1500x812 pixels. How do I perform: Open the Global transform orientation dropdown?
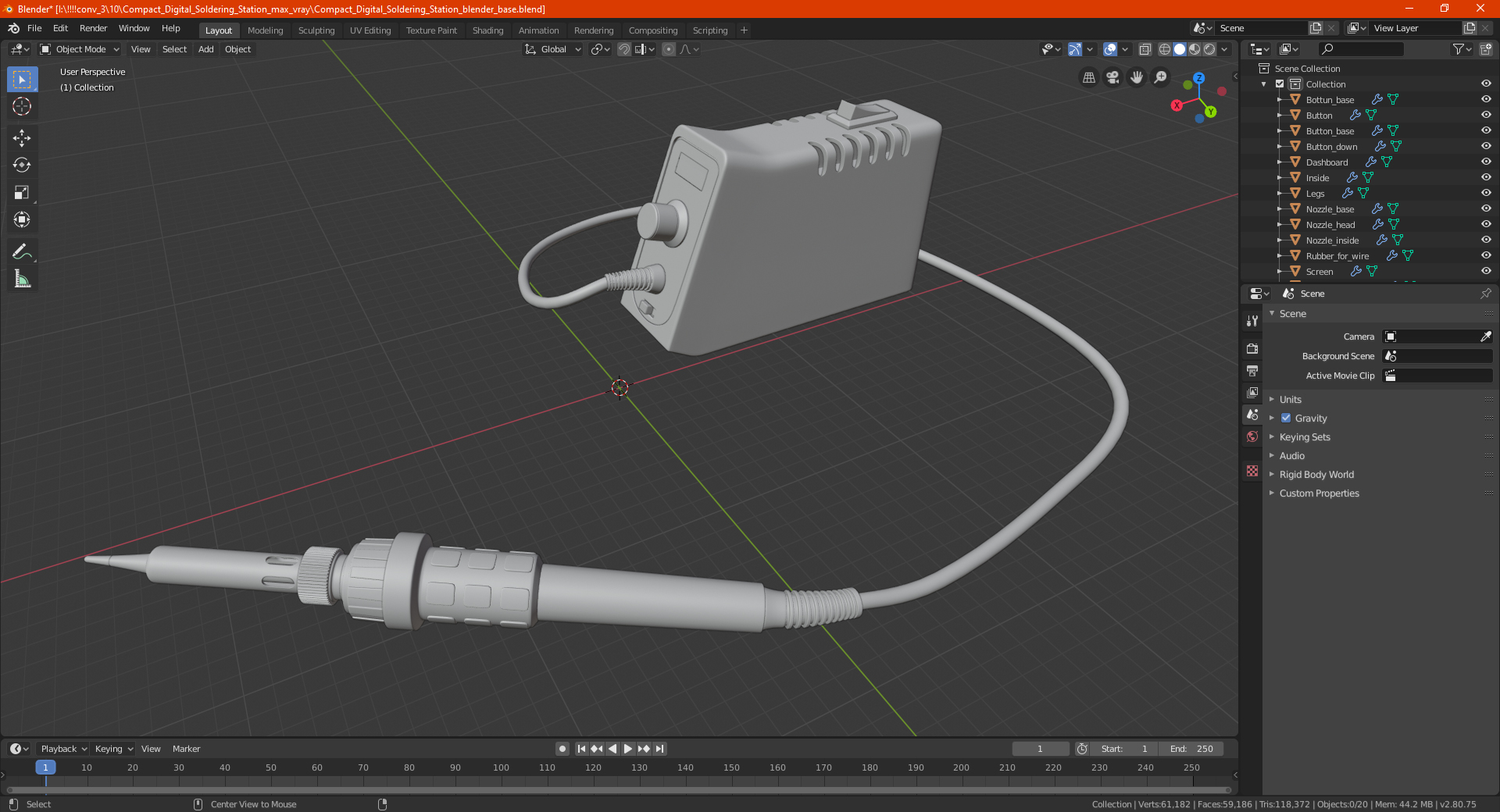(x=553, y=49)
